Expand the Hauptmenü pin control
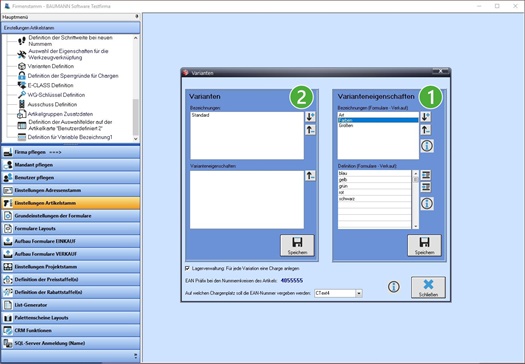Image resolution: width=525 pixels, height=364 pixels. coord(137,16)
